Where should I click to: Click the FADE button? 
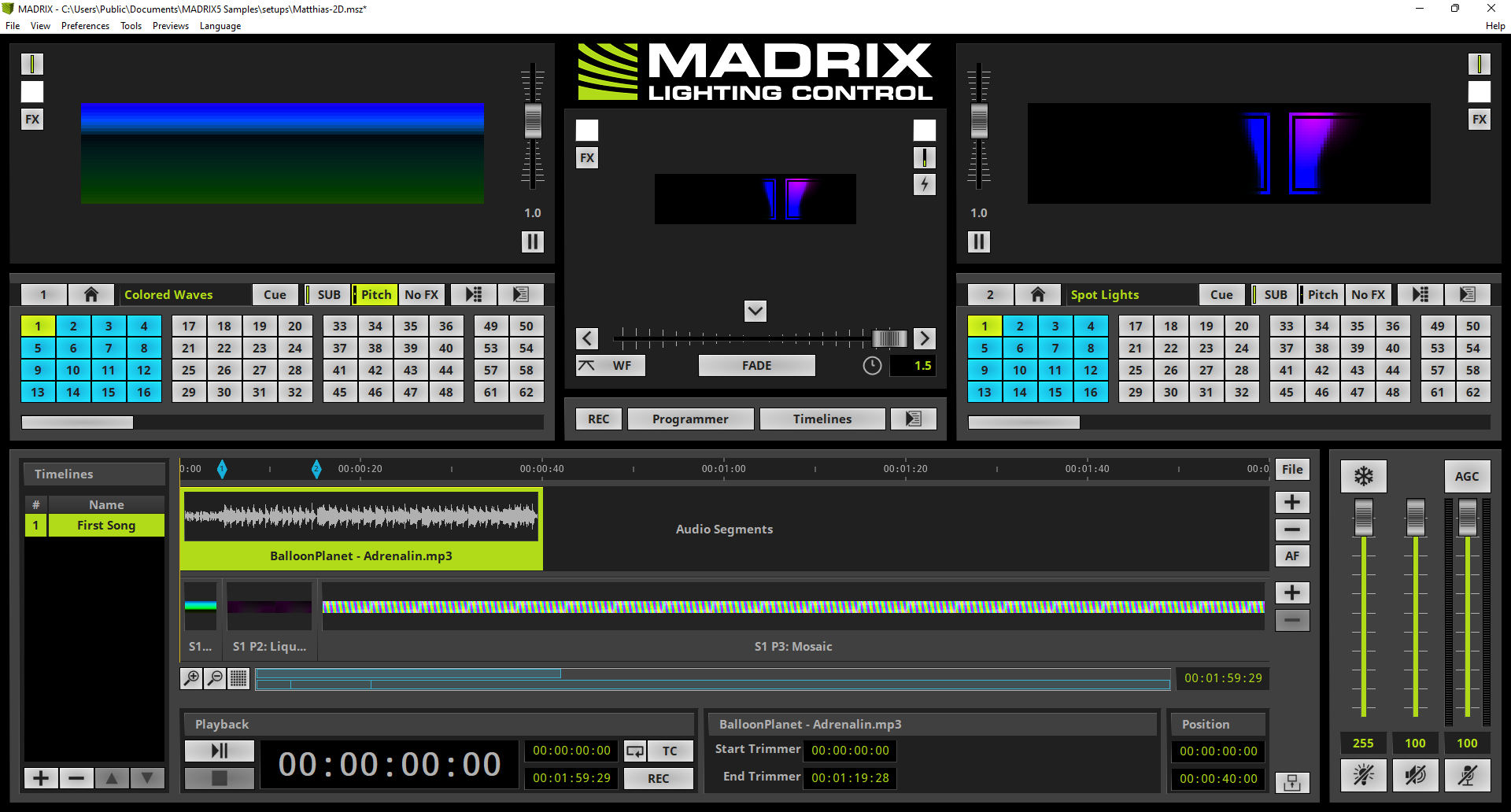click(x=757, y=366)
